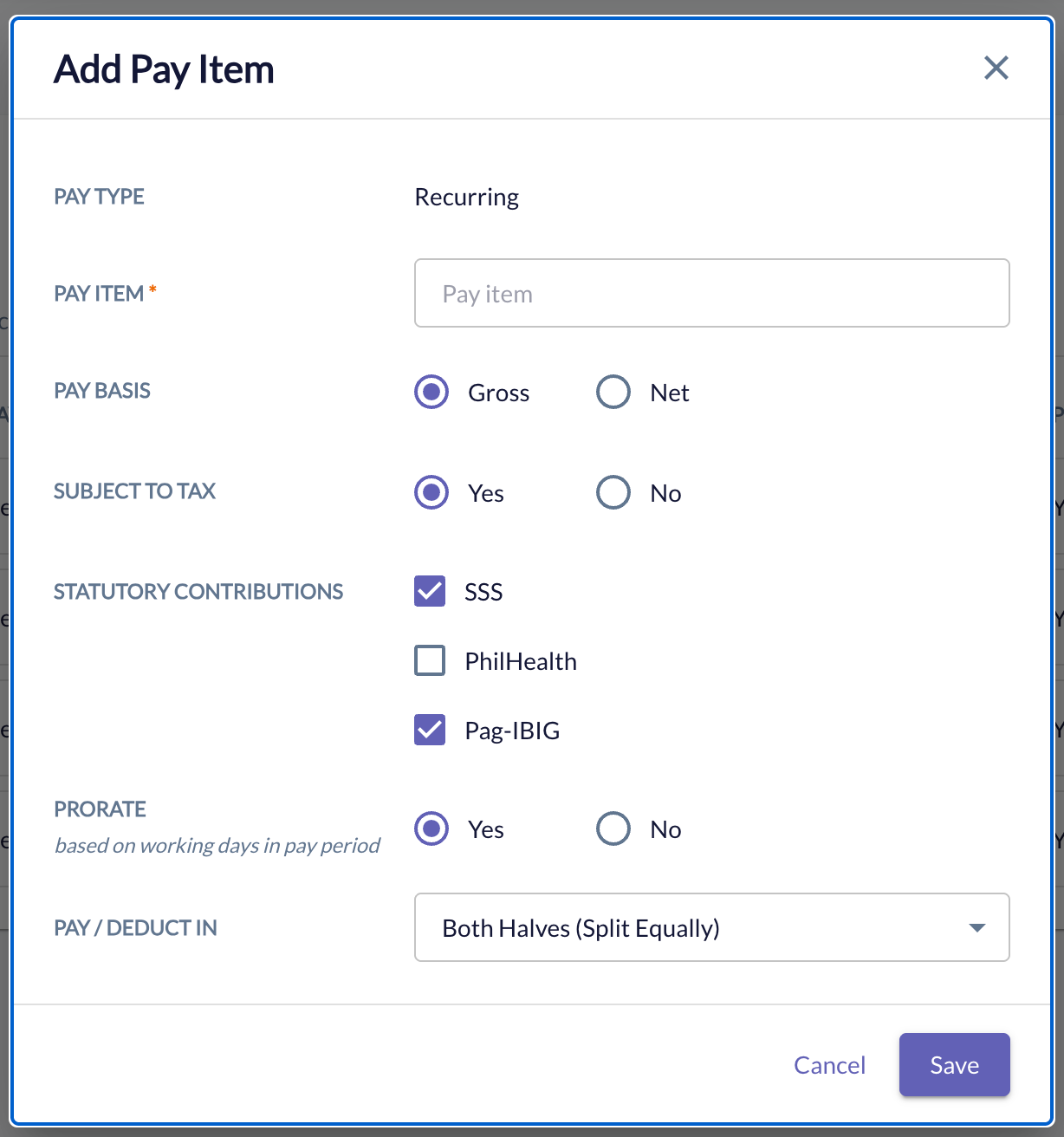The height and width of the screenshot is (1137, 1064).
Task: Click the PhilHealth label text
Action: [x=521, y=661]
